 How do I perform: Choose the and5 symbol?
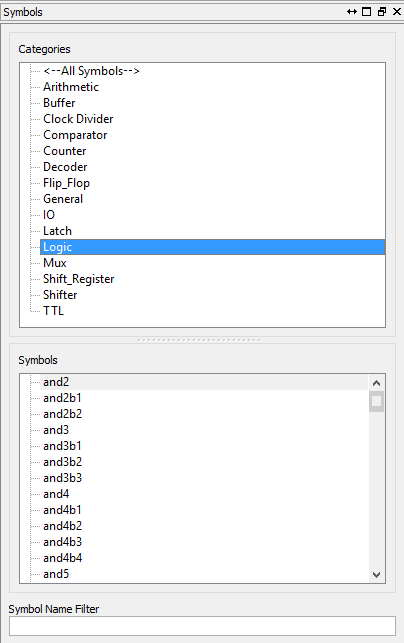pos(56,574)
